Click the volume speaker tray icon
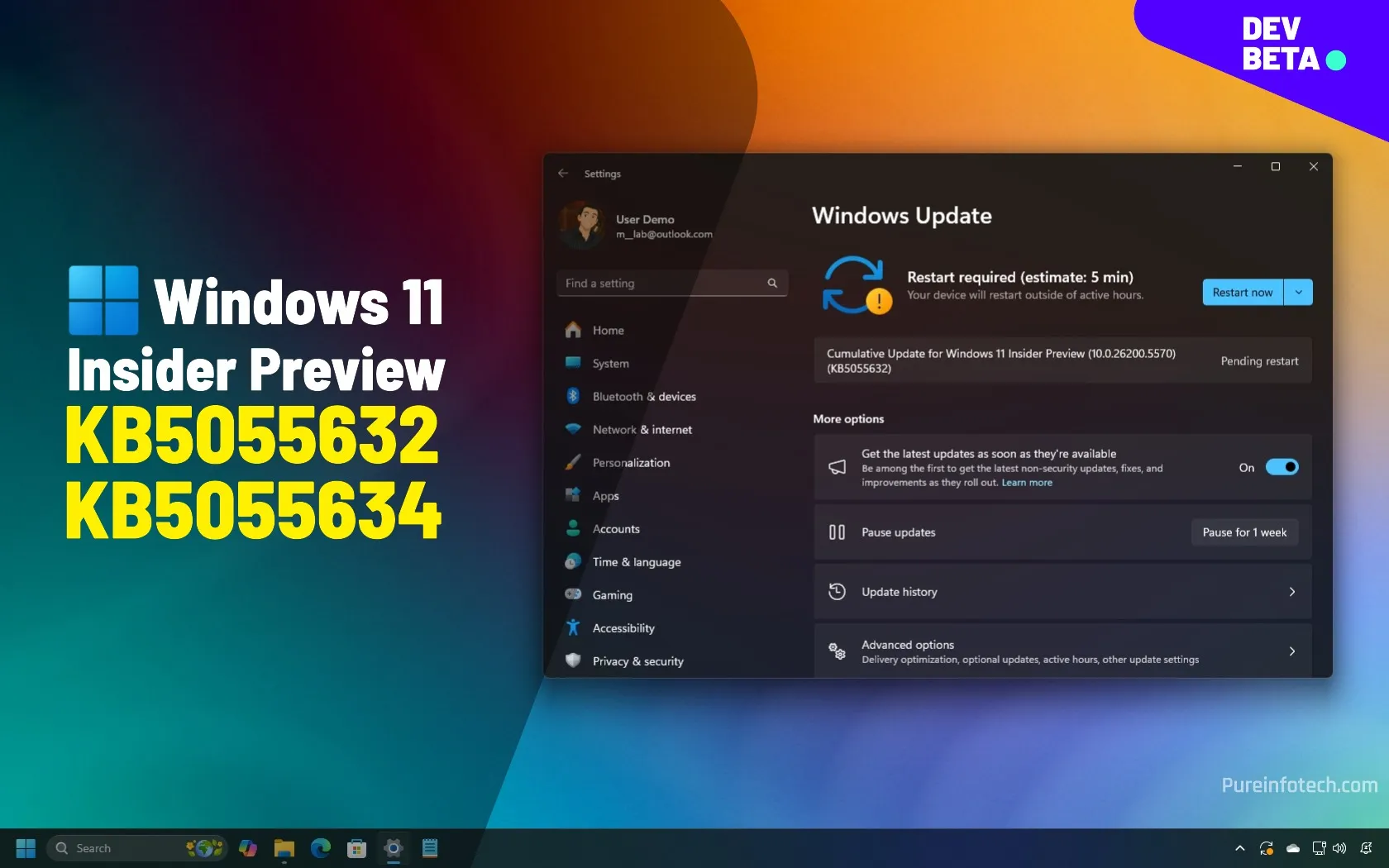 [x=1339, y=848]
